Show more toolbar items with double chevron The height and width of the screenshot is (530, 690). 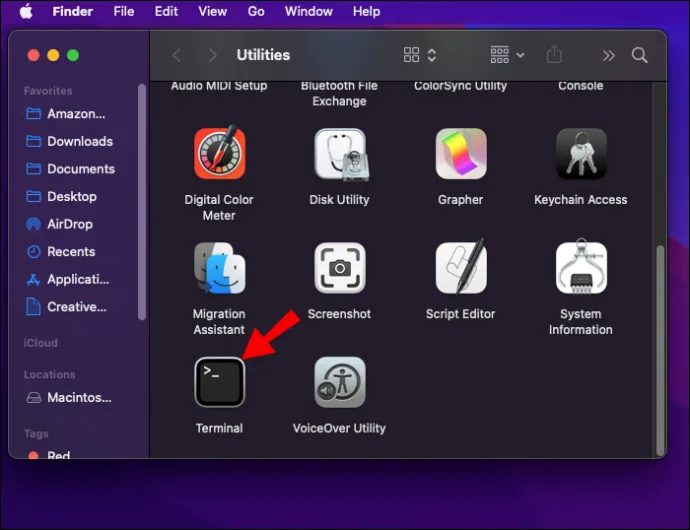[x=609, y=55]
